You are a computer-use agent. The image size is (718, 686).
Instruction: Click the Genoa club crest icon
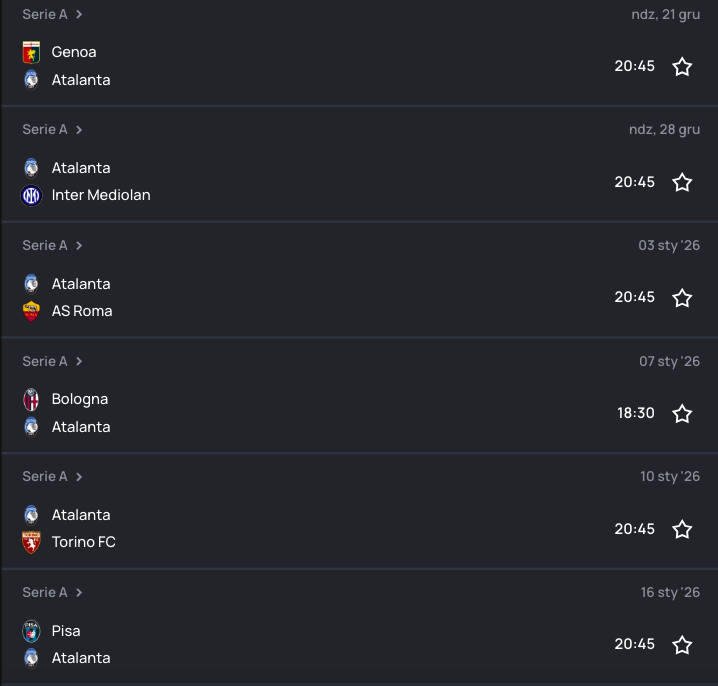(x=31, y=52)
